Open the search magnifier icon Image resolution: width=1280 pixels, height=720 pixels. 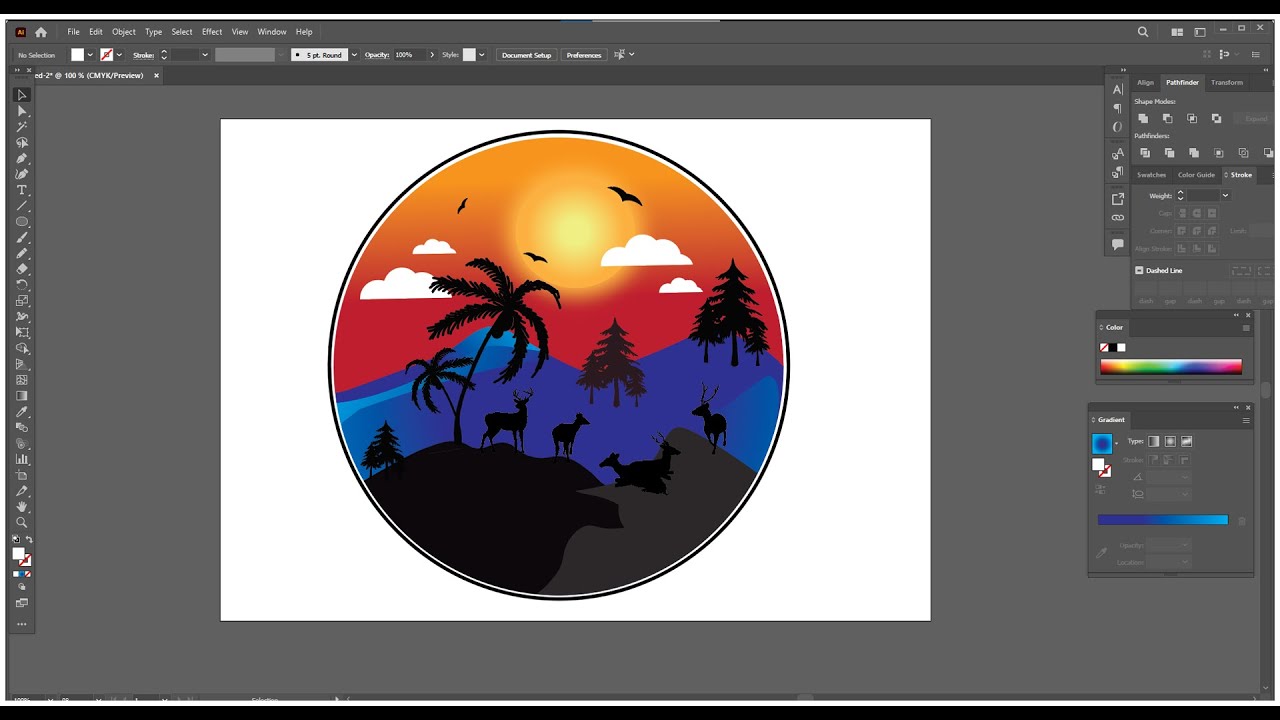click(1143, 32)
